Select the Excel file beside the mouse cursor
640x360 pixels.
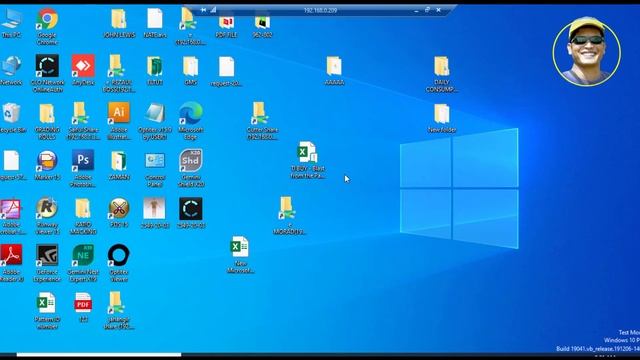307,152
